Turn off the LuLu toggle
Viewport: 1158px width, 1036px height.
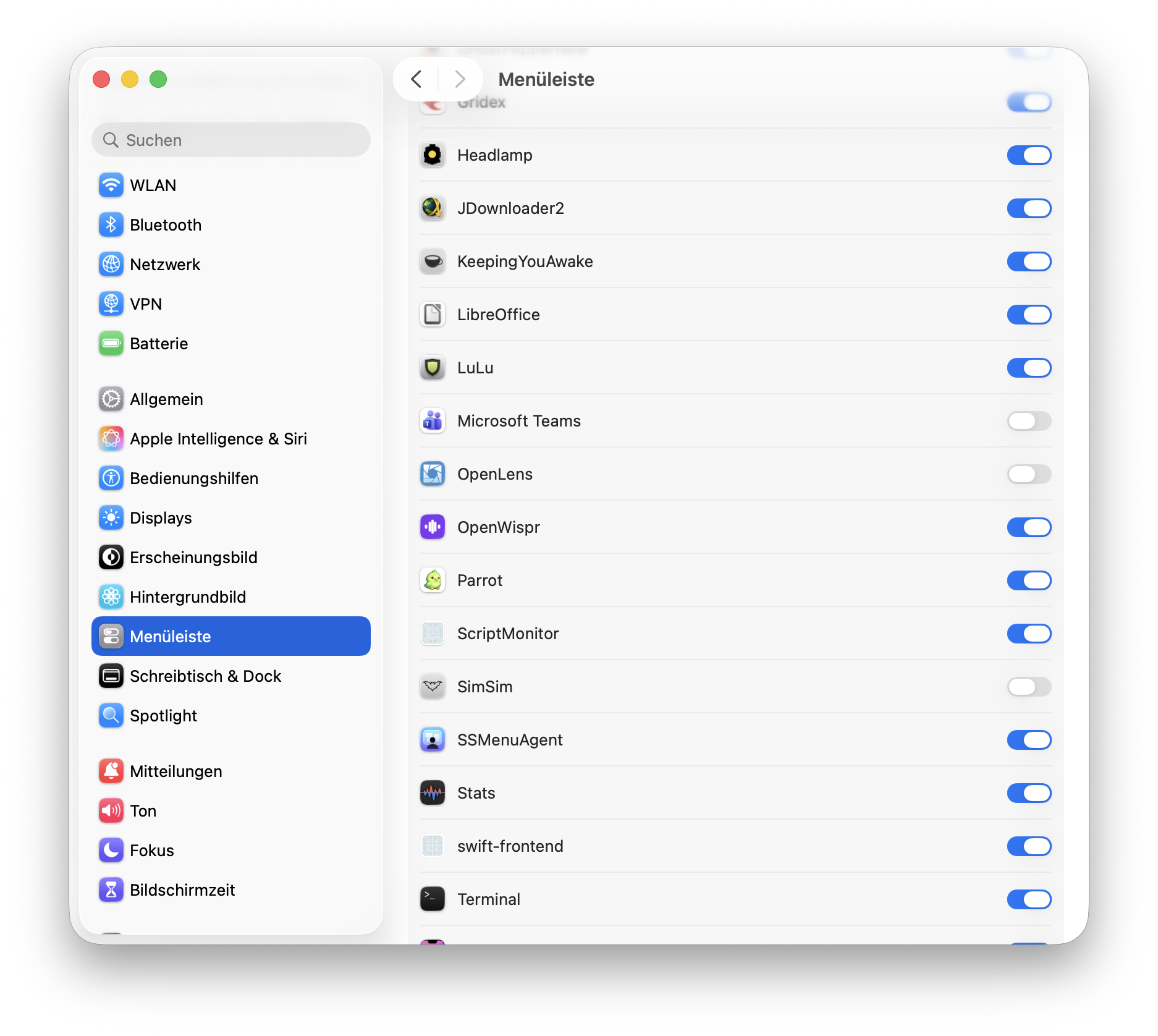[1029, 368]
